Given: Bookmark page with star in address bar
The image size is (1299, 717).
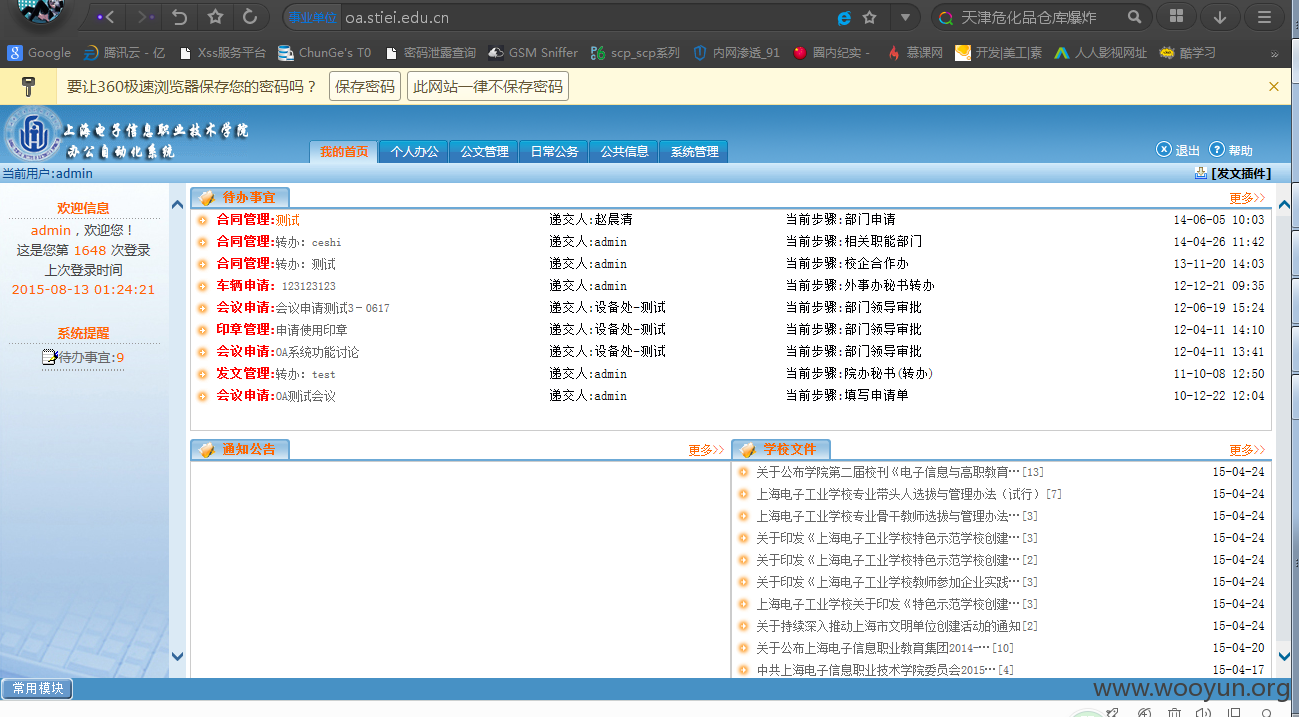Looking at the screenshot, I should click(870, 17).
